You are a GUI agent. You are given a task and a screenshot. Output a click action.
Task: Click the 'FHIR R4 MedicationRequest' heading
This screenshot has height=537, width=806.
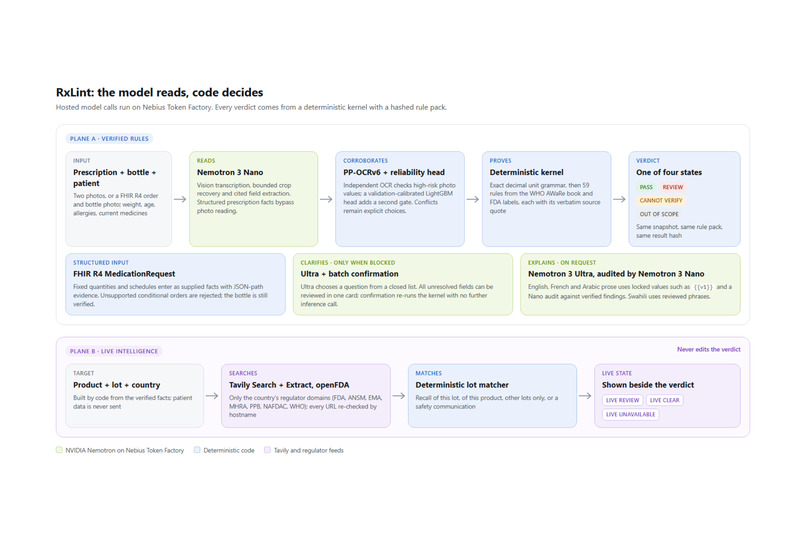(x=124, y=274)
